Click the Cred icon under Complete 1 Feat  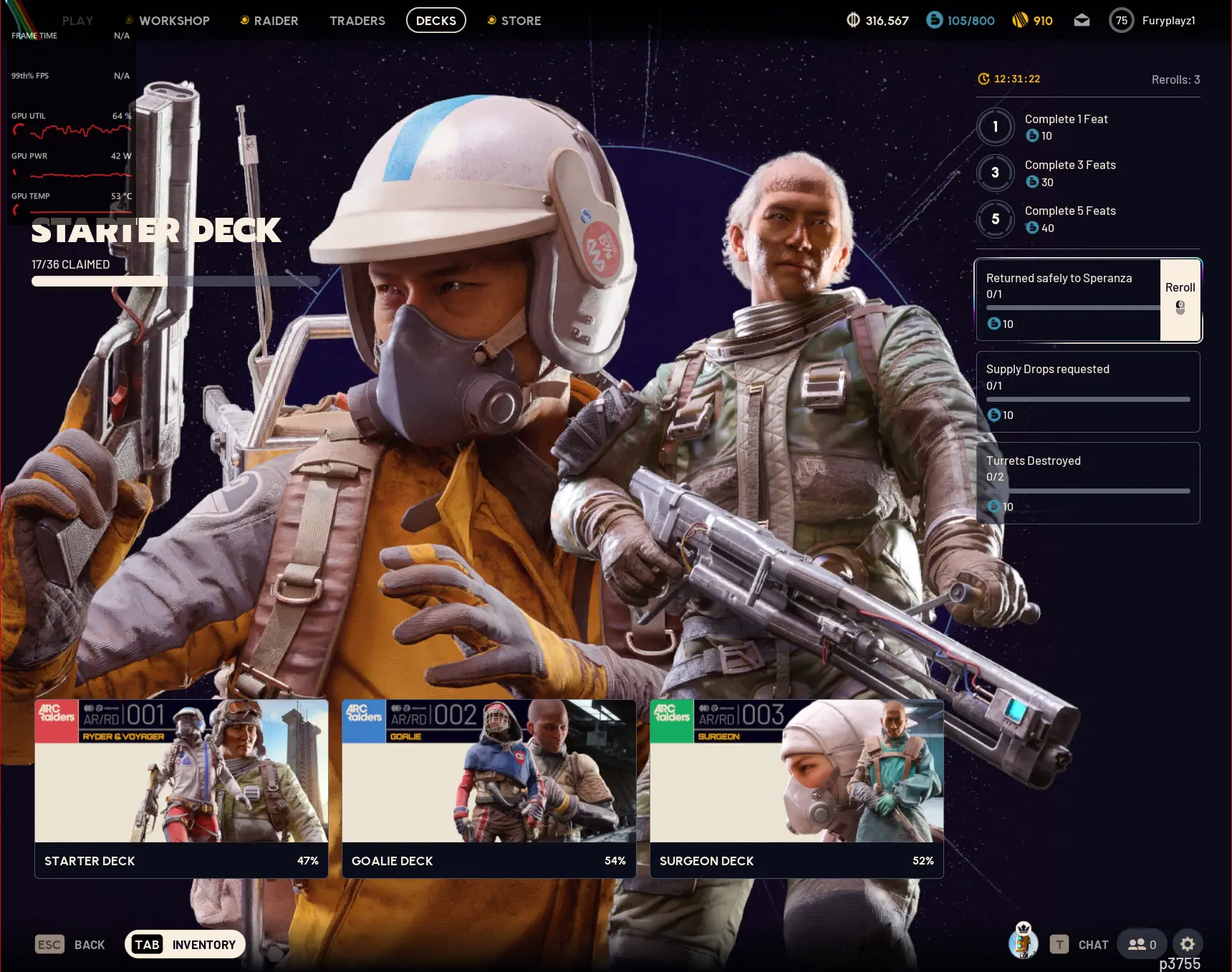[1032, 135]
